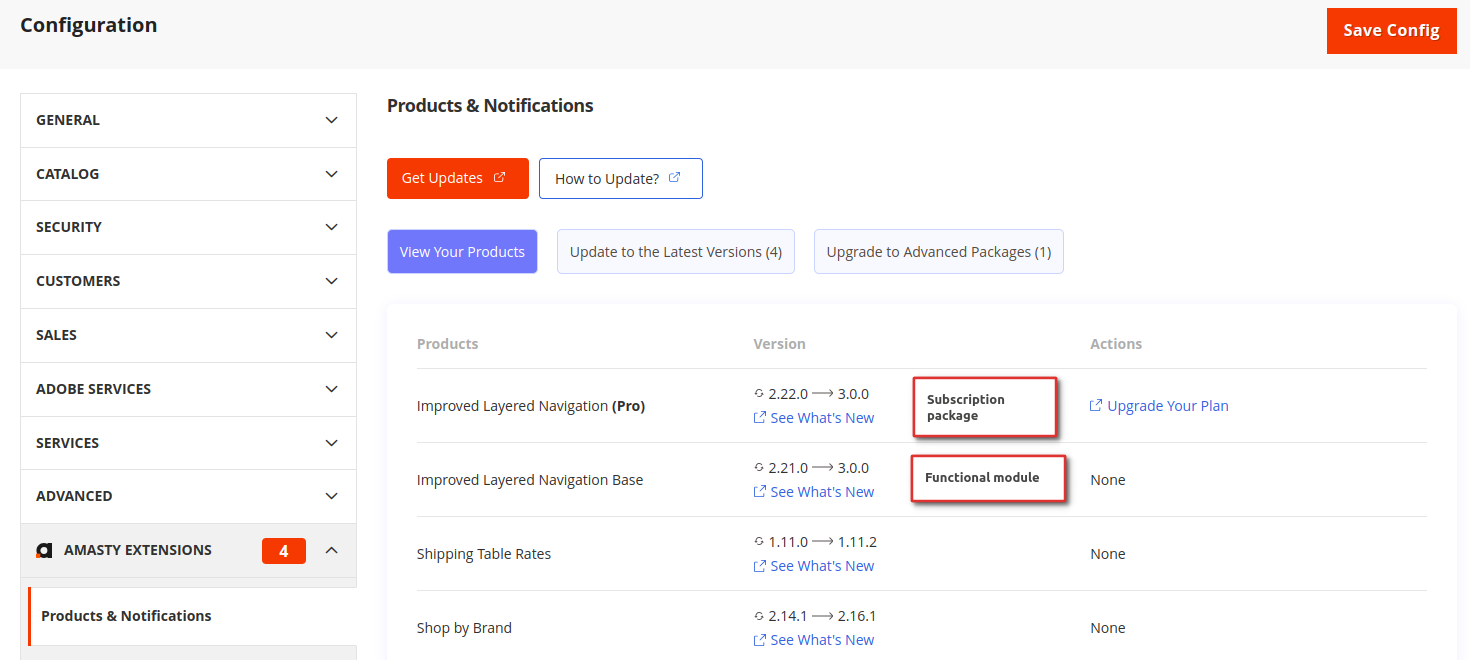
Task: Click Improved Layered Navigation (Pro) product name
Action: tap(531, 406)
